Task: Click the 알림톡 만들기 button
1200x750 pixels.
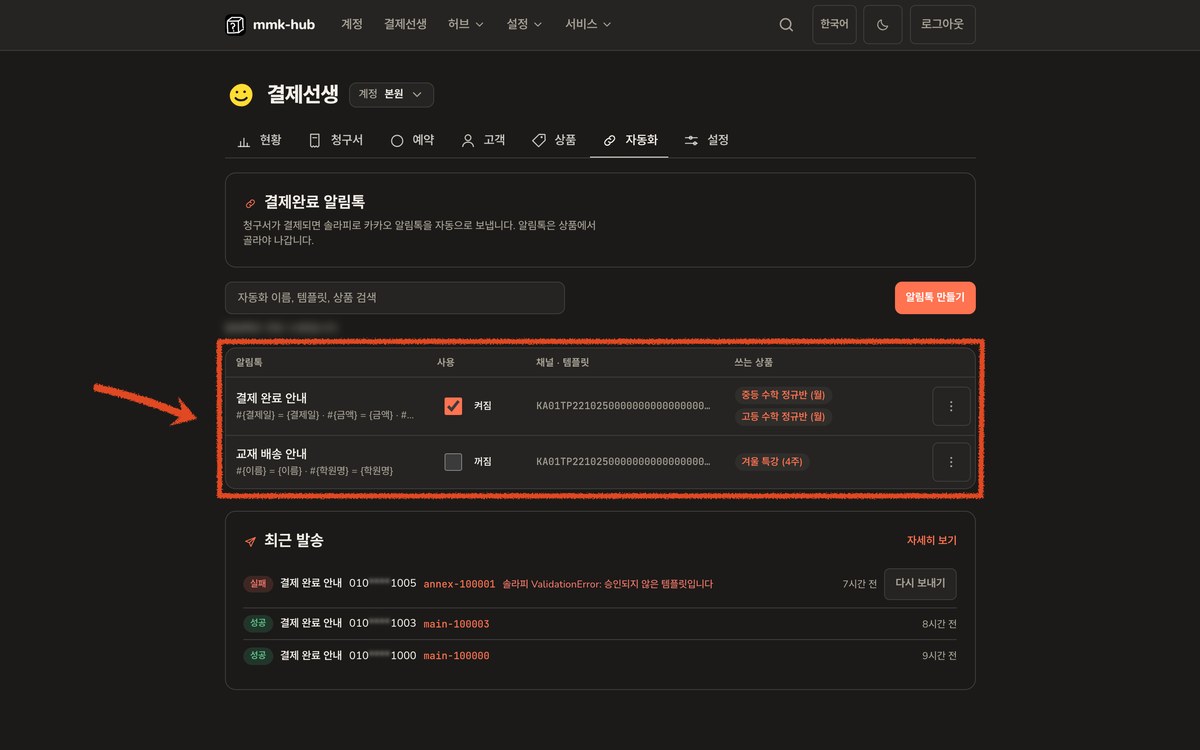Action: point(935,298)
